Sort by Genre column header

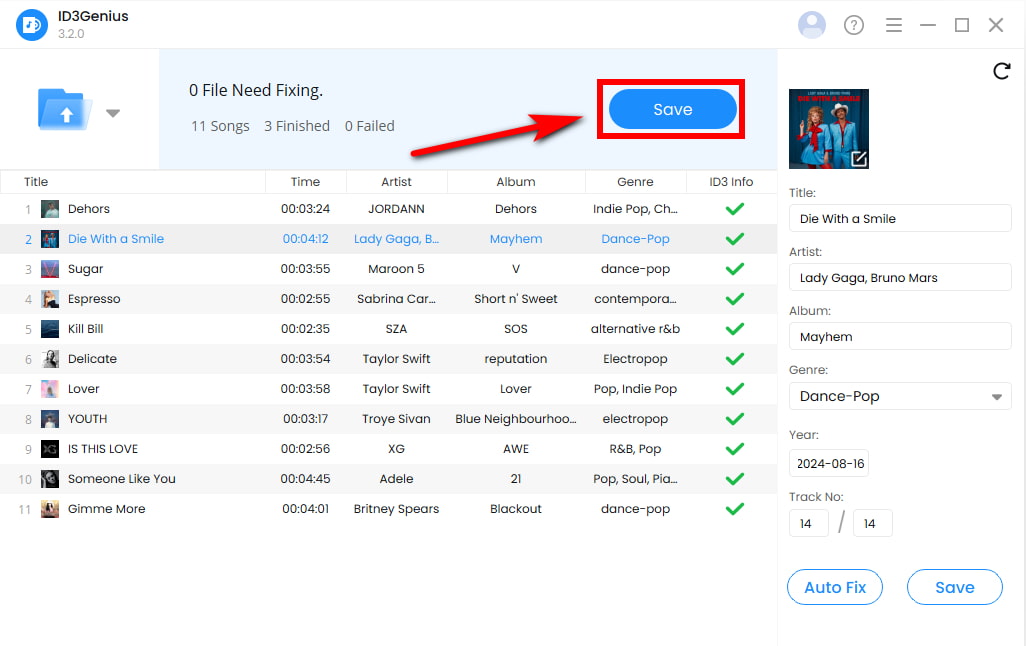[635, 182]
